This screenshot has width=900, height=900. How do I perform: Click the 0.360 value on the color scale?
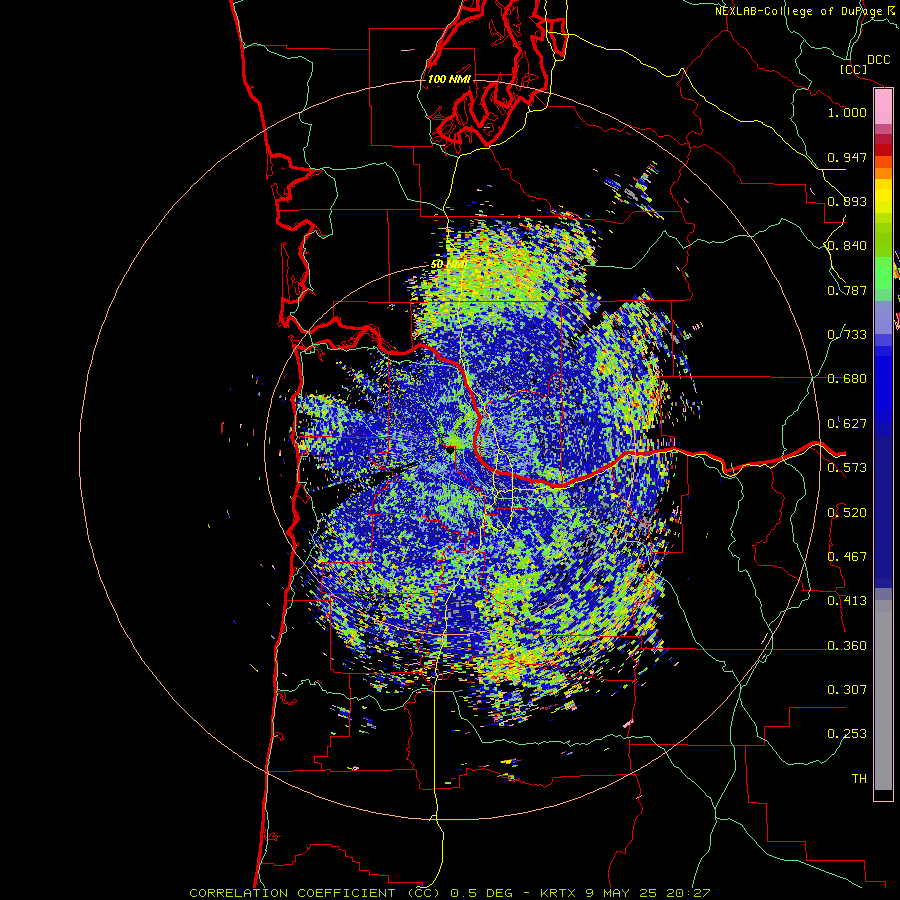847,646
